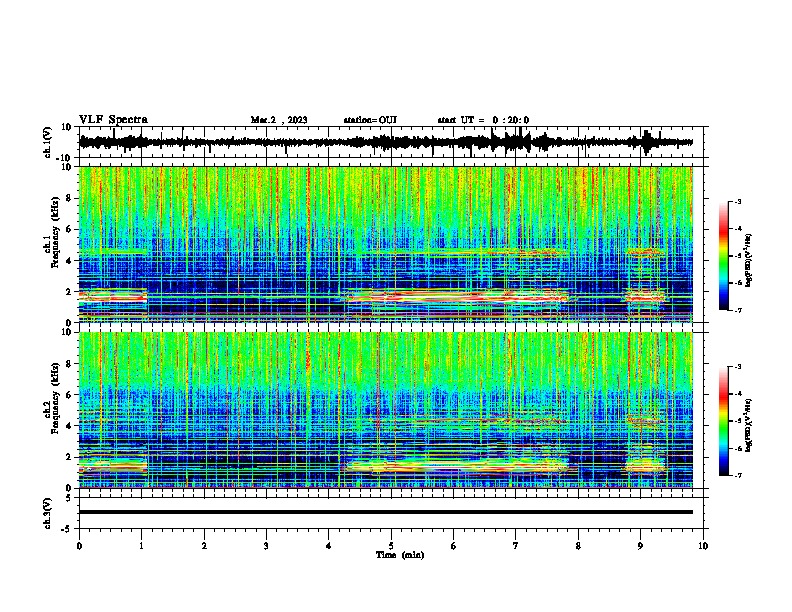Click the "-7" label on ch.1 color bar
This screenshot has width=792, height=612.
tap(738, 310)
